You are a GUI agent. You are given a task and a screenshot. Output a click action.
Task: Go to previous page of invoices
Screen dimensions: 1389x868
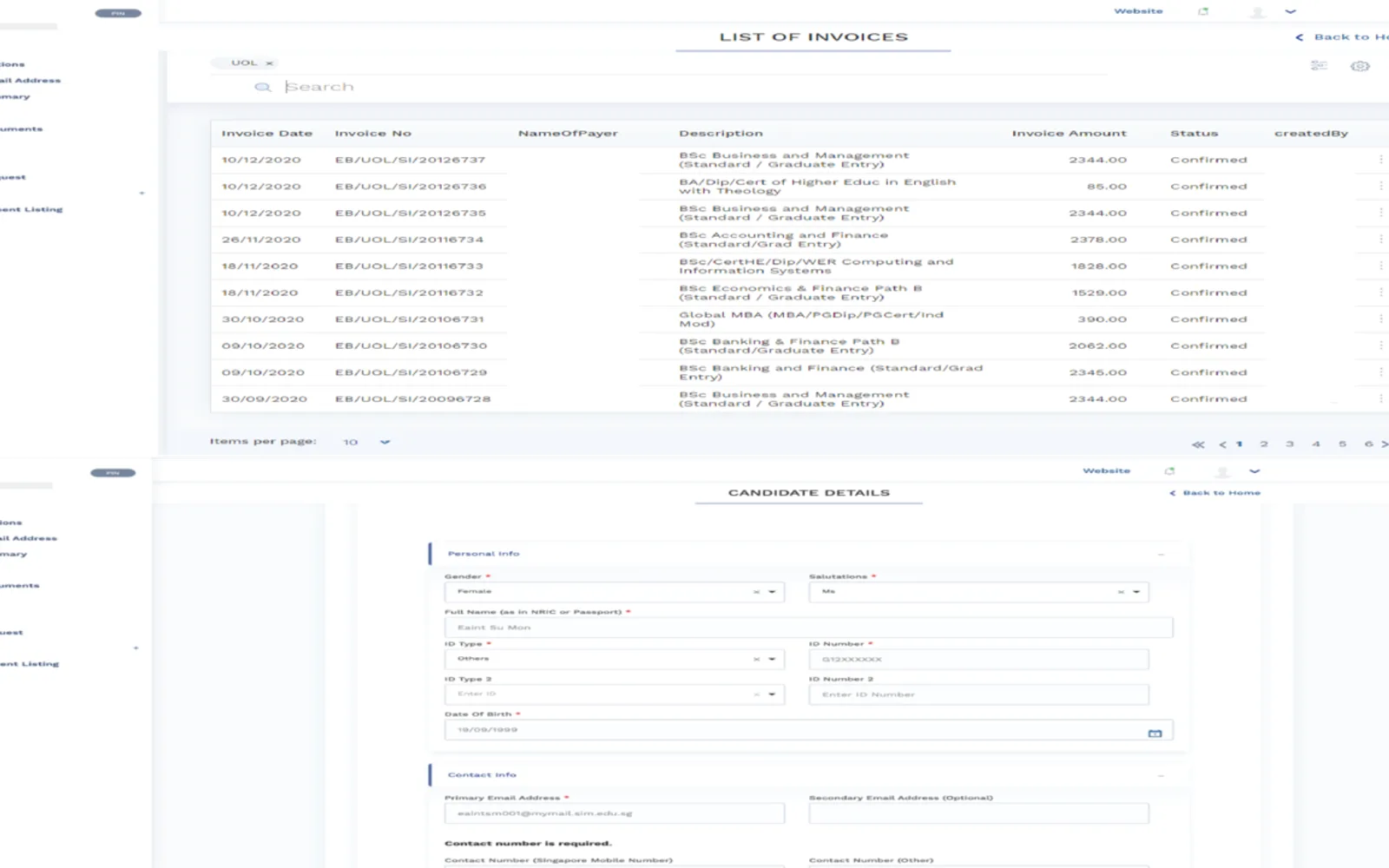point(1222,444)
